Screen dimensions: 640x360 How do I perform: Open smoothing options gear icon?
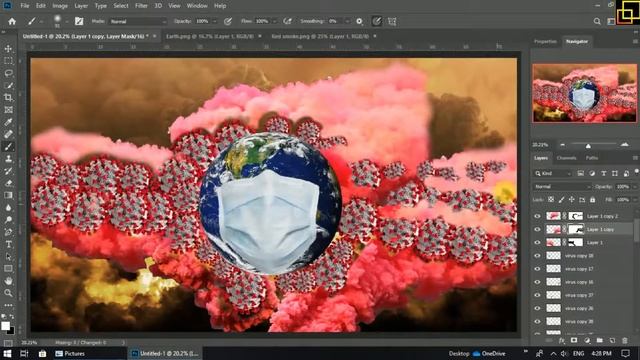click(x=359, y=21)
